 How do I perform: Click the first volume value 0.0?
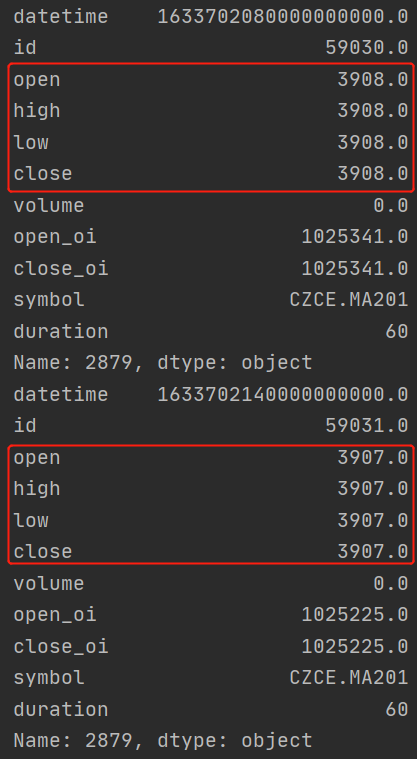coord(391,205)
